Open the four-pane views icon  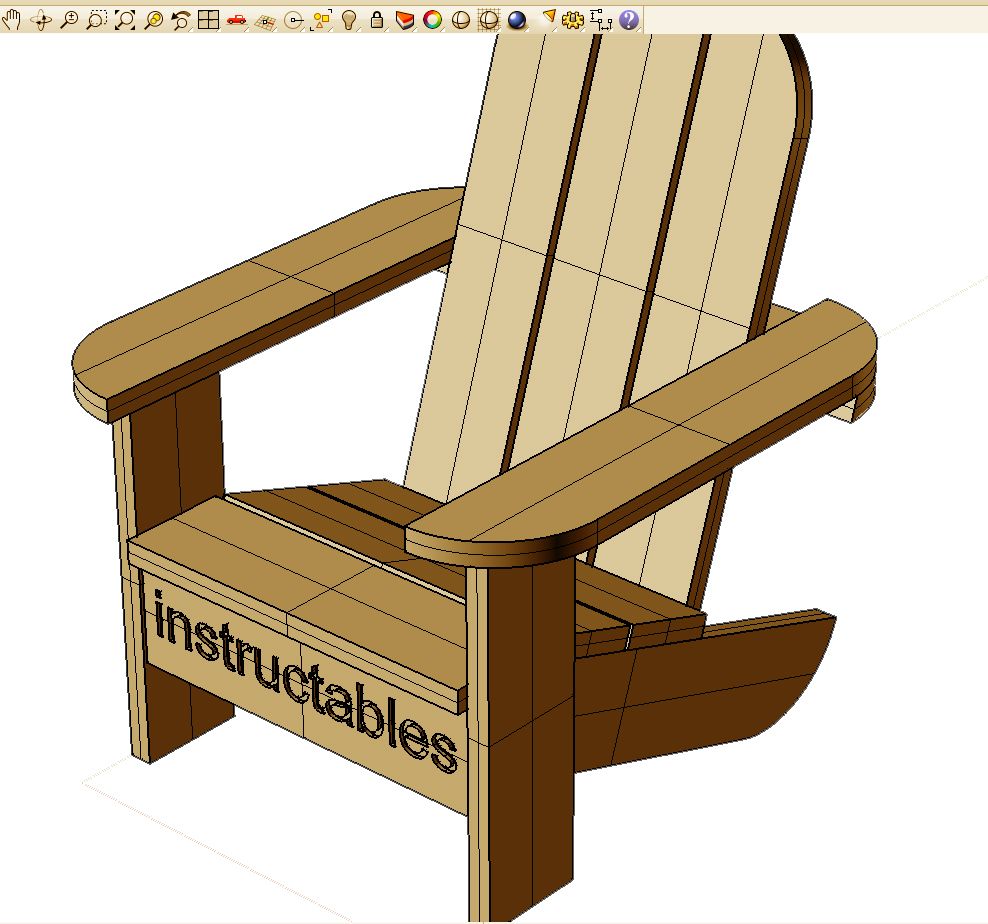coord(208,18)
